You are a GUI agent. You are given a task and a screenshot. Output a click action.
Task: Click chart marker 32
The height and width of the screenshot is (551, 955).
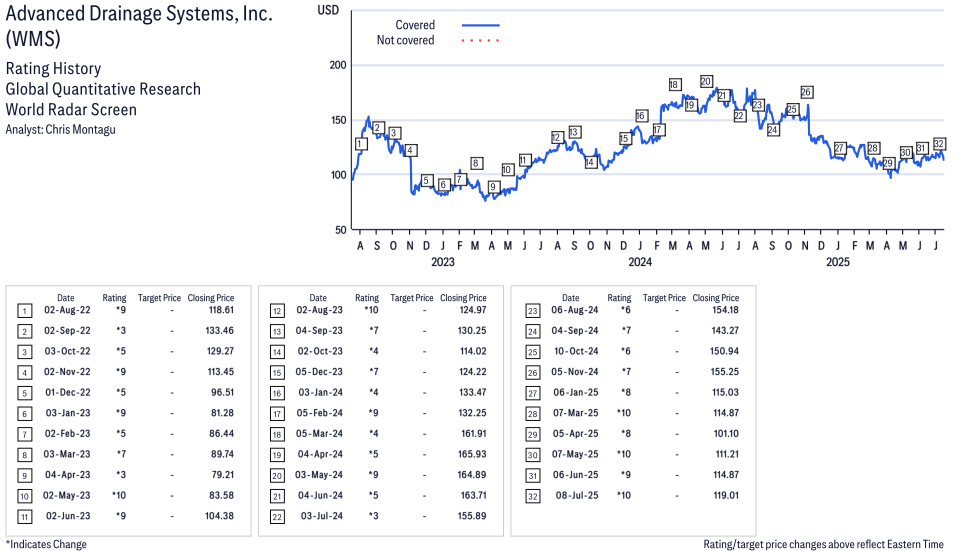pos(939,144)
